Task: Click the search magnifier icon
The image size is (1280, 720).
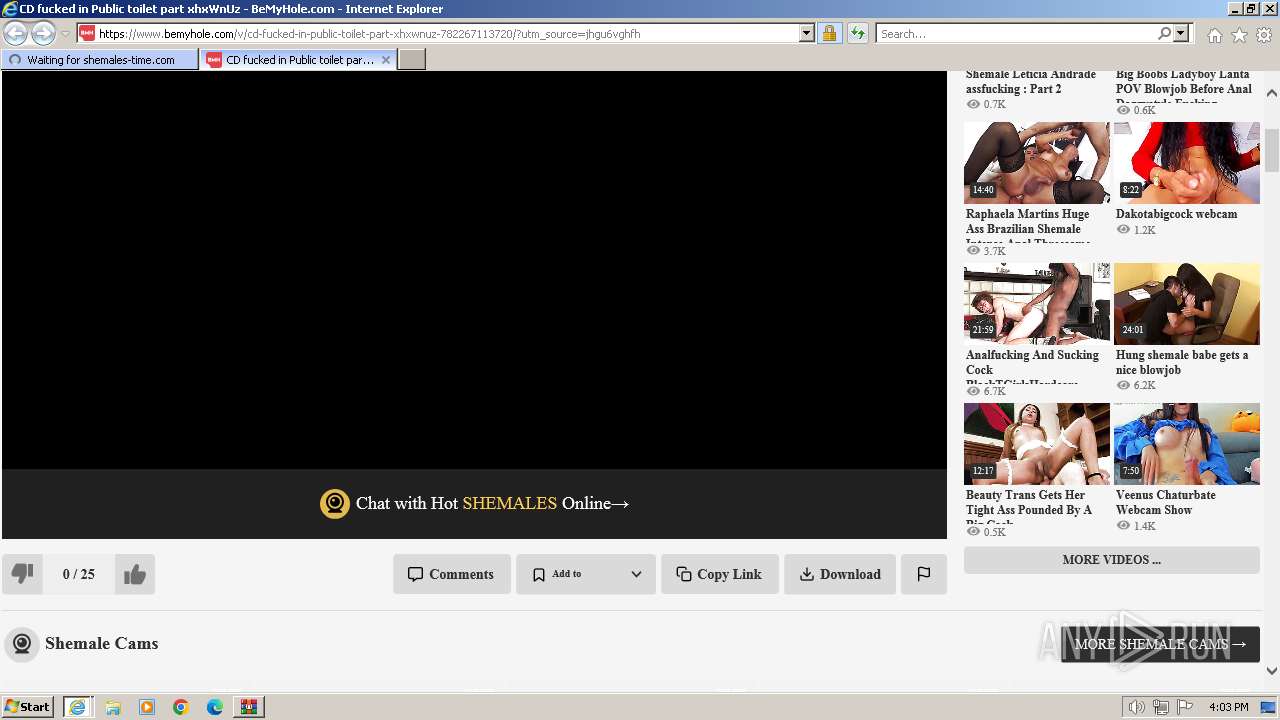Action: click(1164, 33)
